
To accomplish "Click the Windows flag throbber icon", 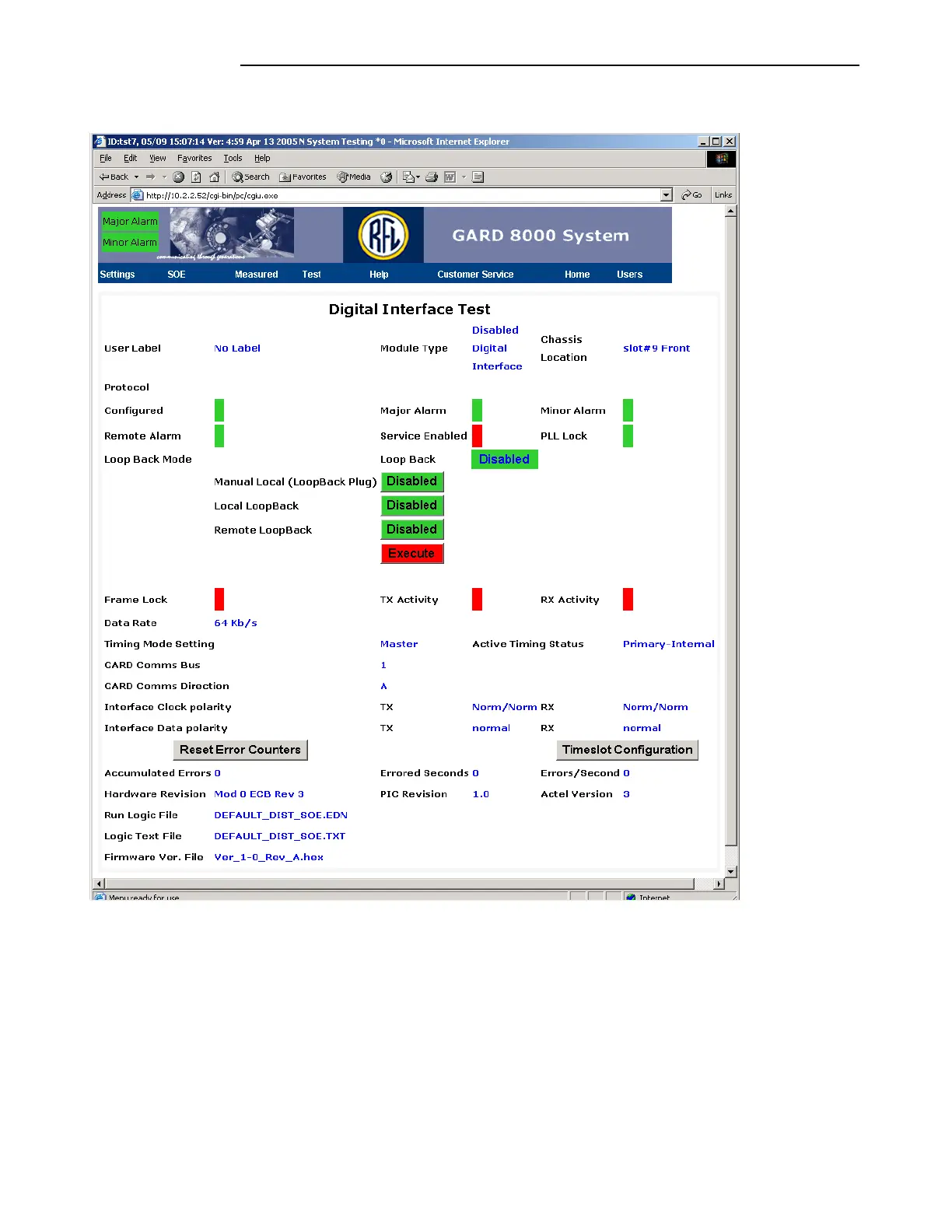I will (722, 159).
